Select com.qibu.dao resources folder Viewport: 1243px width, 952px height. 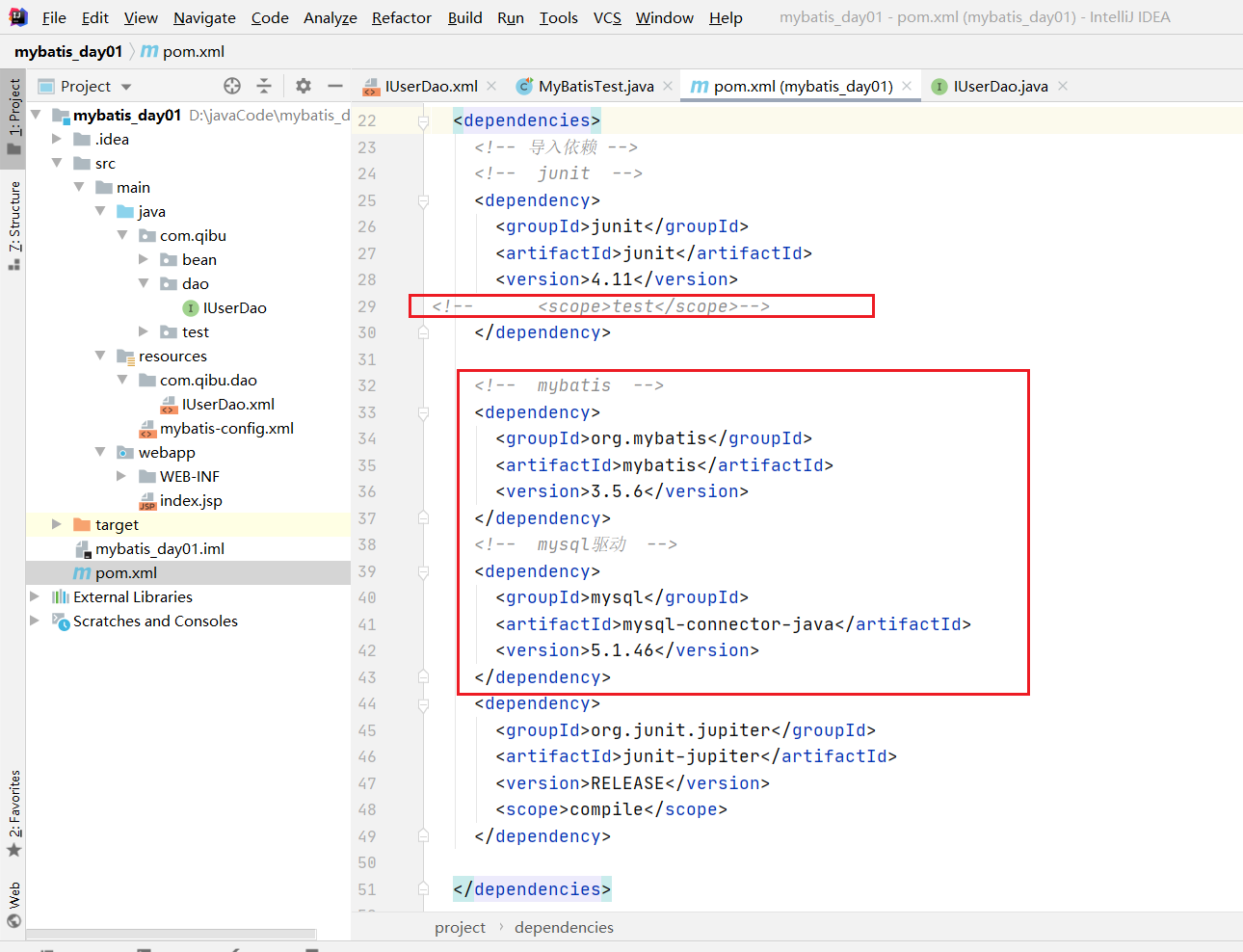pos(208,380)
